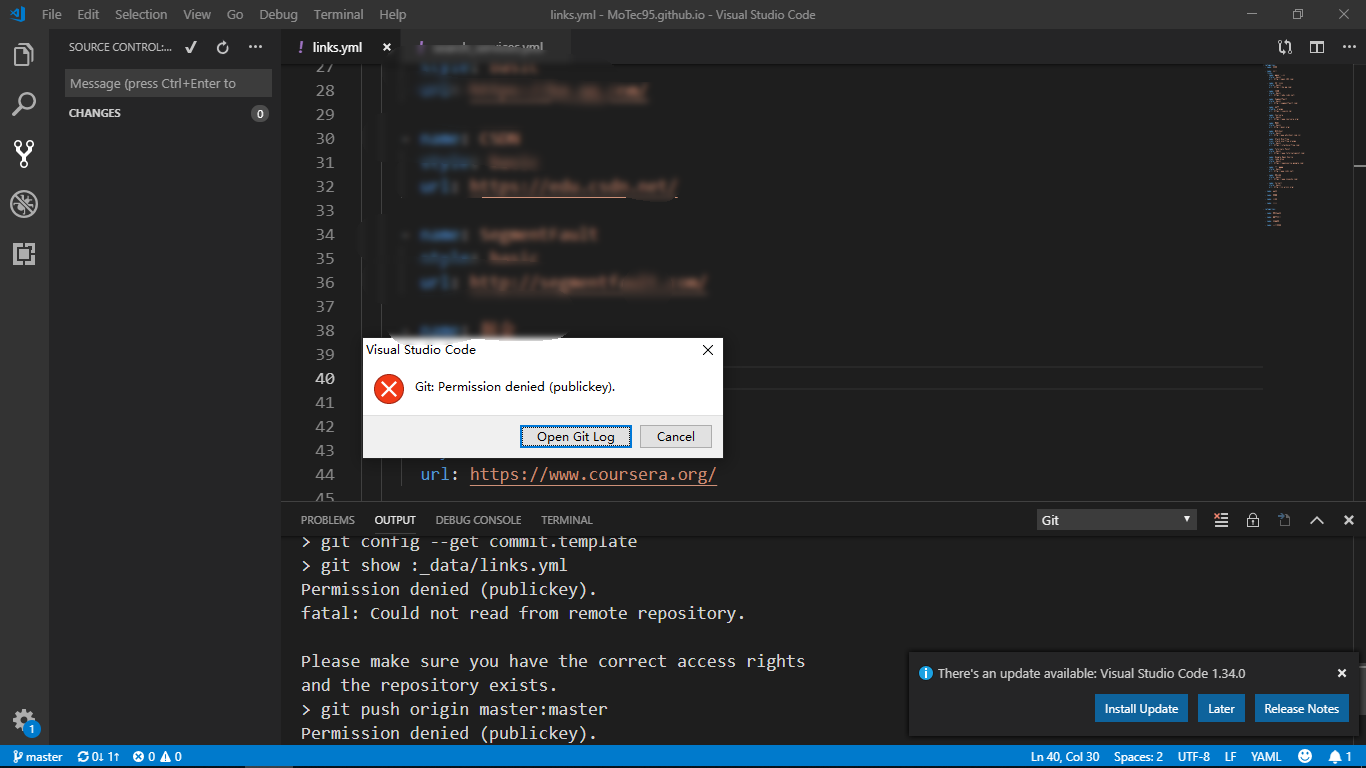Follow the coursera.org link on line 44
Screen dimensions: 1366x768
point(592,473)
